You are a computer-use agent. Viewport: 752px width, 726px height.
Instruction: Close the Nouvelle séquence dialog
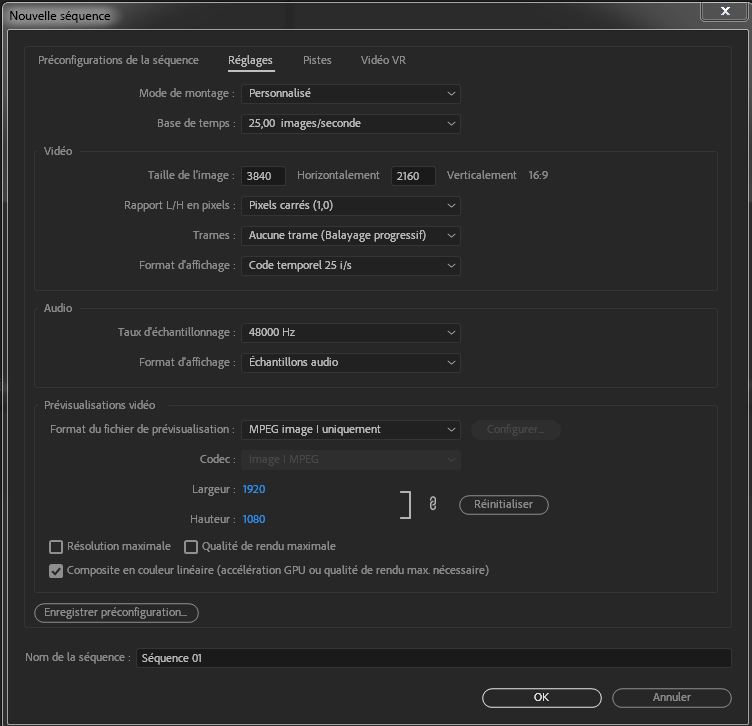[724, 11]
